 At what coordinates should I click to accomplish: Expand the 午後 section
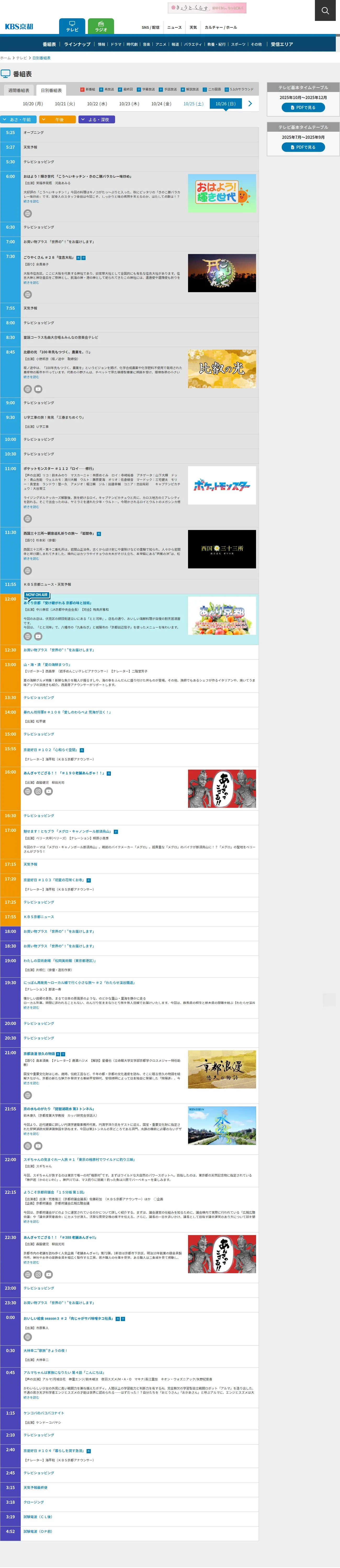click(x=58, y=120)
